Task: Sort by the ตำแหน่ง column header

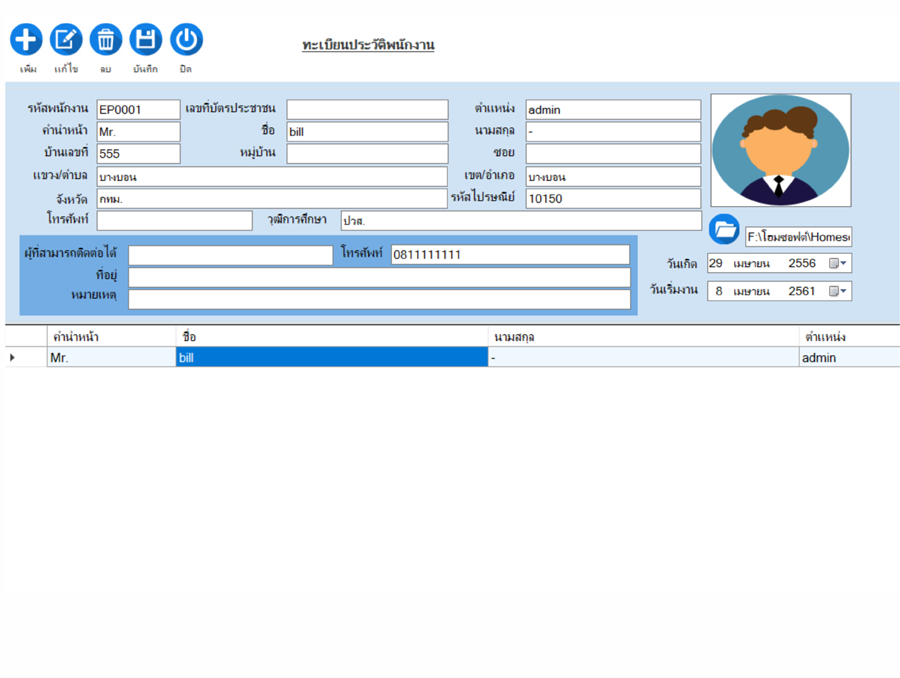Action: click(x=848, y=337)
